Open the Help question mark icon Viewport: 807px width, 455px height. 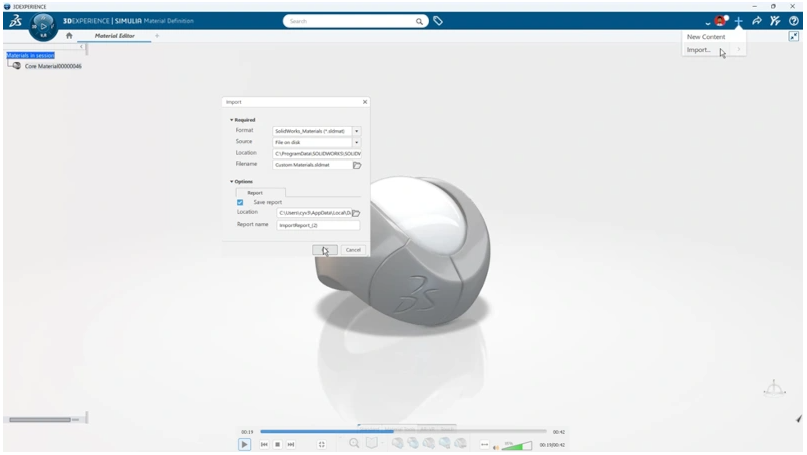point(794,21)
